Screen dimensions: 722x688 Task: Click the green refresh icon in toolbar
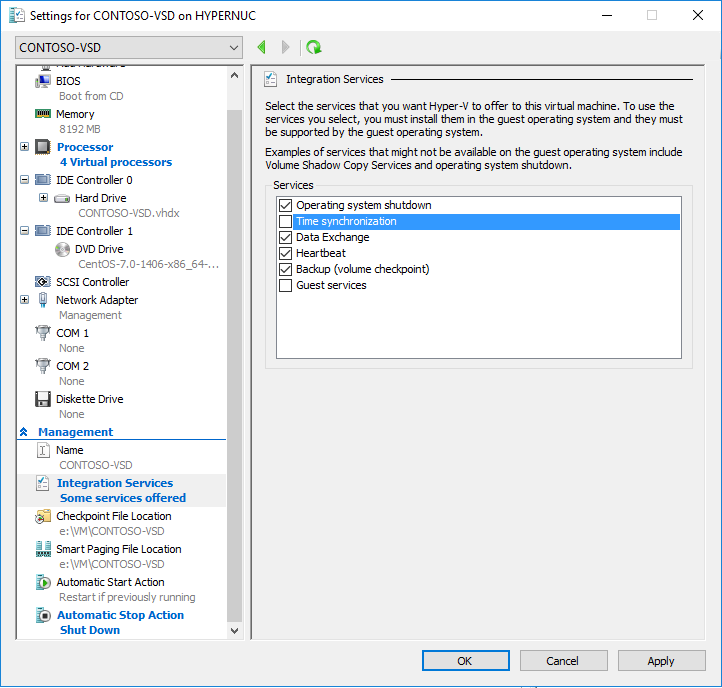point(314,47)
